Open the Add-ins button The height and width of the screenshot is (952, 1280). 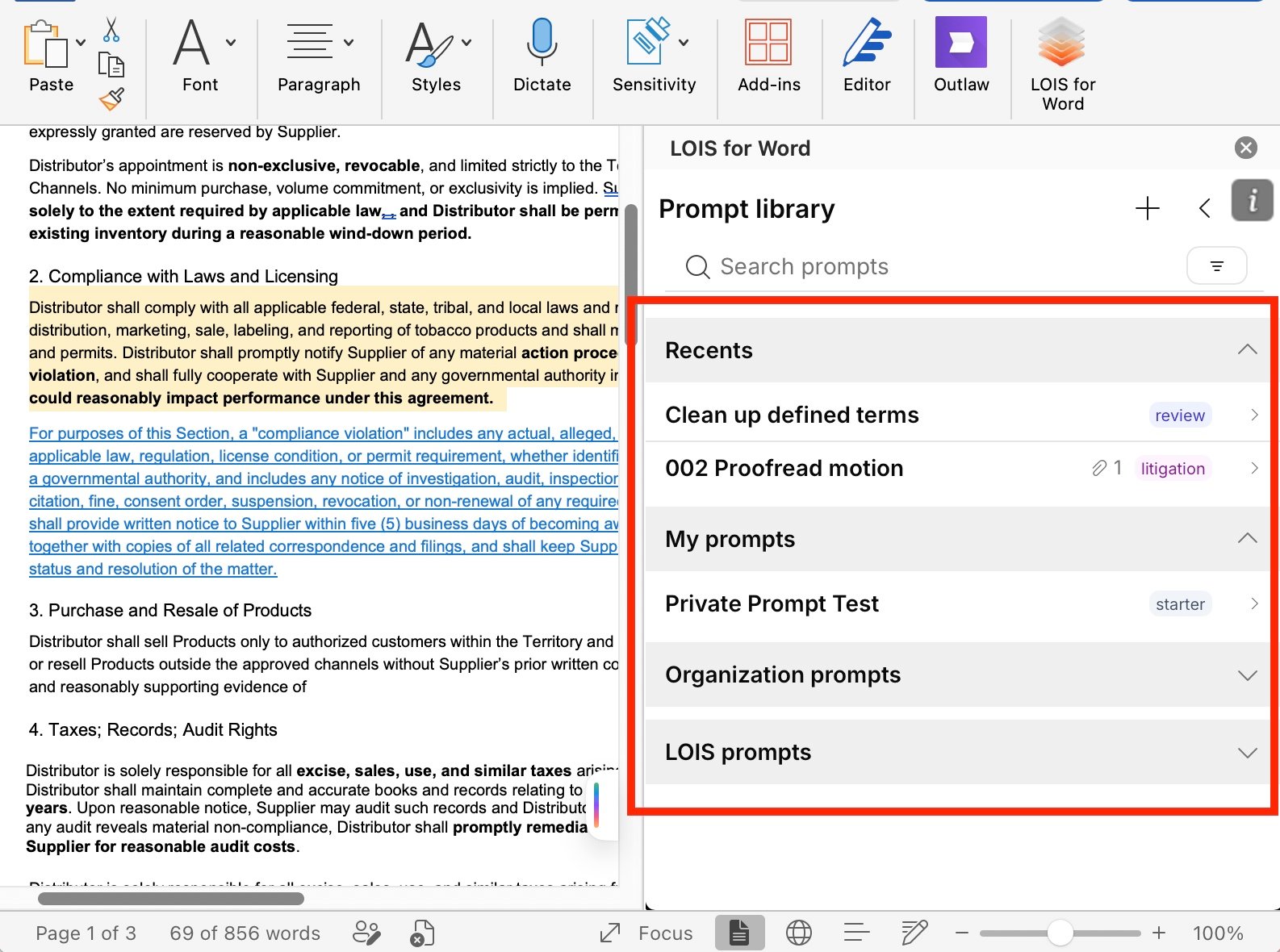pos(768,56)
